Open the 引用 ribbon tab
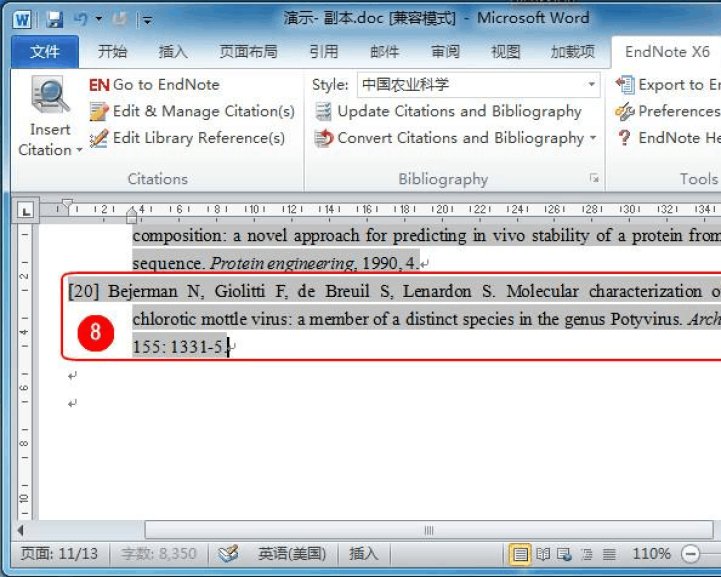 tap(324, 51)
